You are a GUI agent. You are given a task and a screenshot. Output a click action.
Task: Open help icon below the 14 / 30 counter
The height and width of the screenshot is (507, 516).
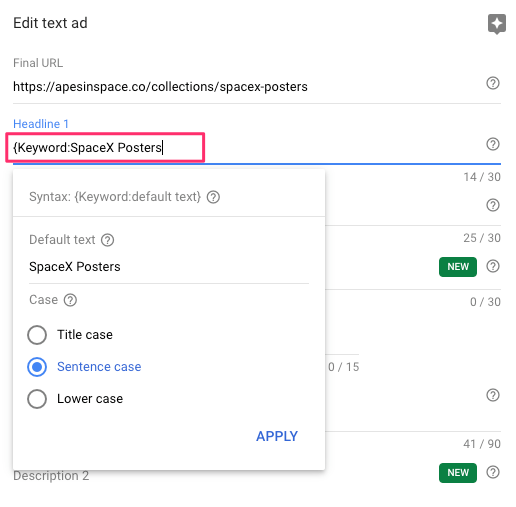(x=493, y=205)
